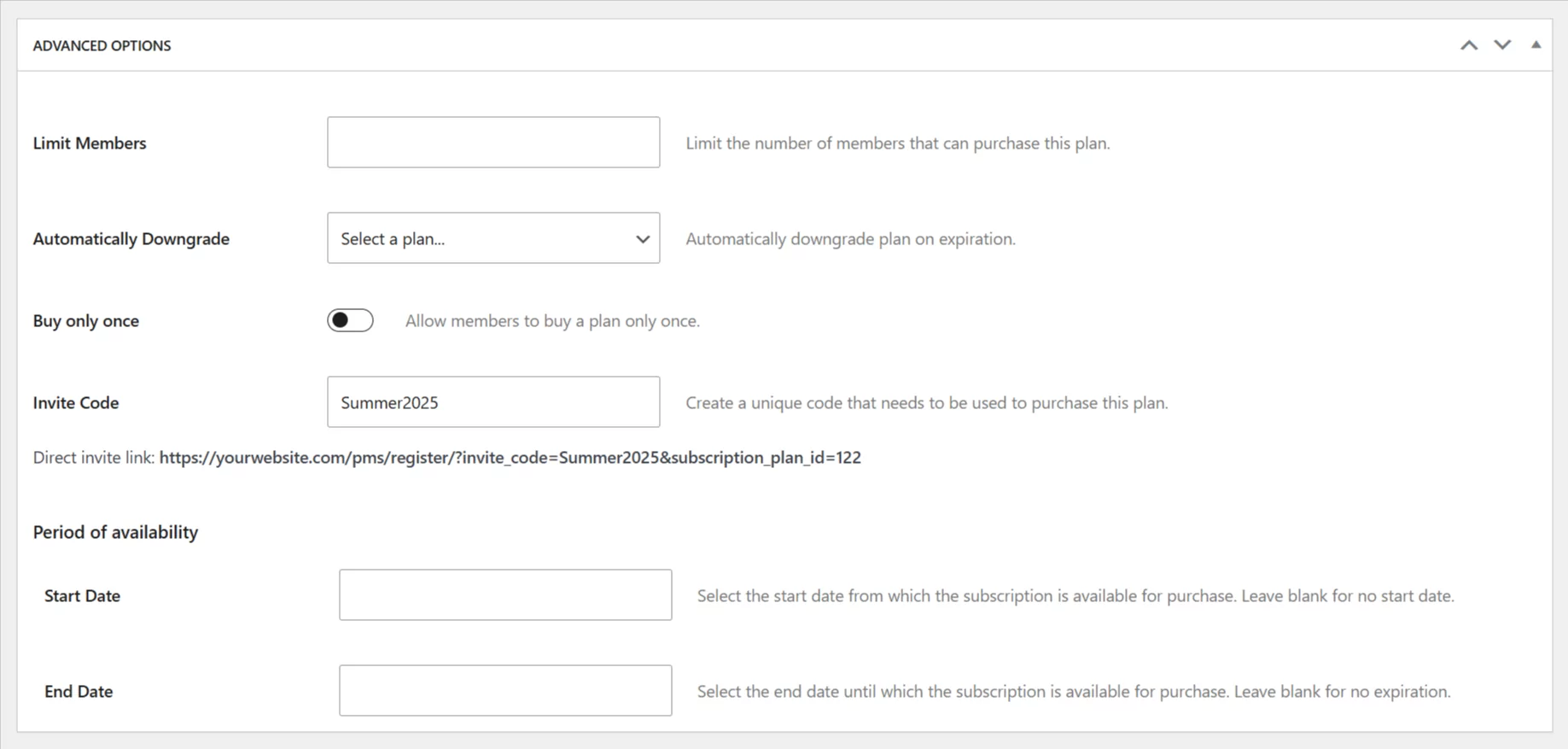The height and width of the screenshot is (749, 1568).
Task: Click the 'Allow members to buy' description text
Action: coord(552,321)
